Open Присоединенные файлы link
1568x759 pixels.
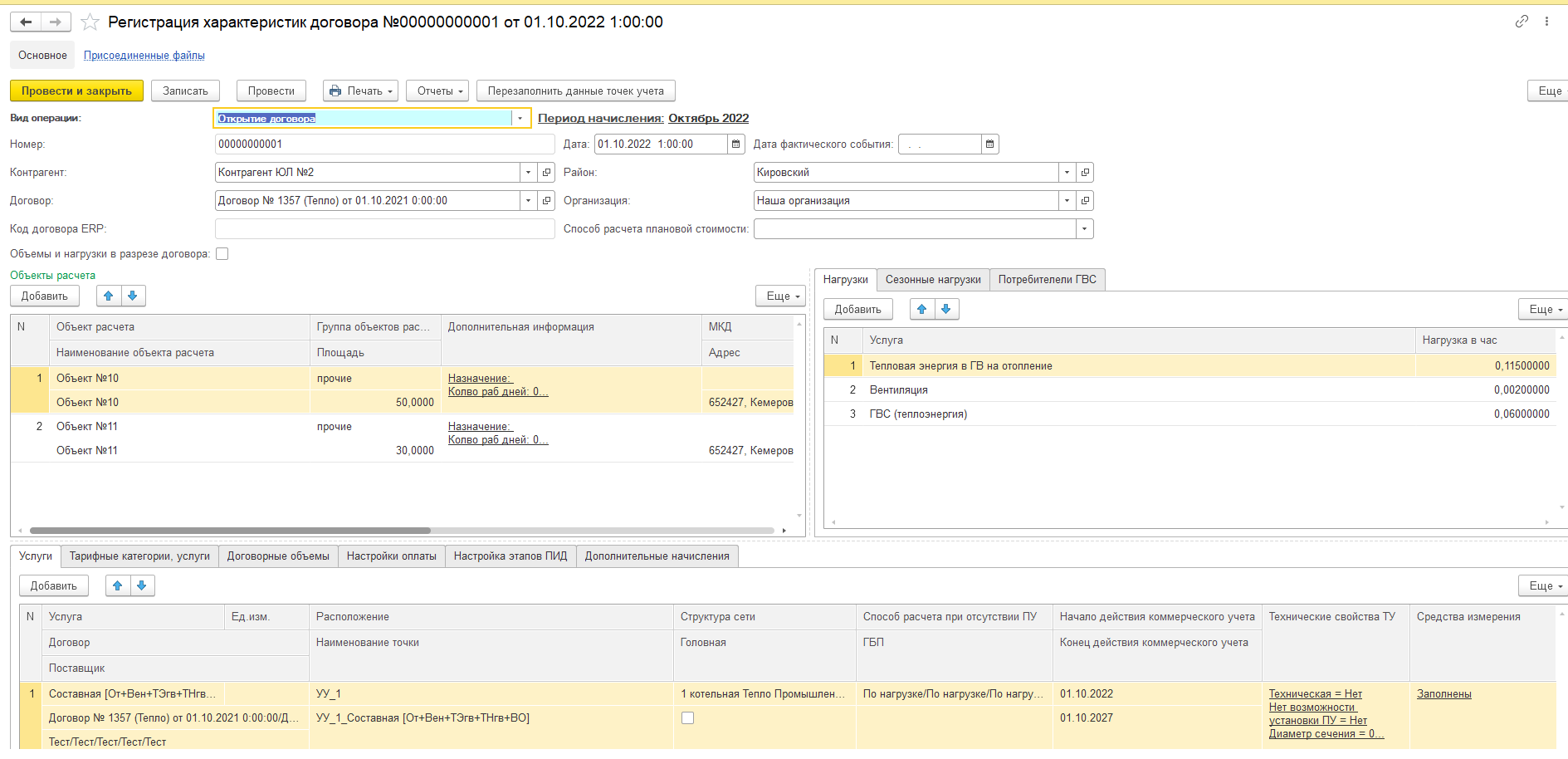click(144, 56)
